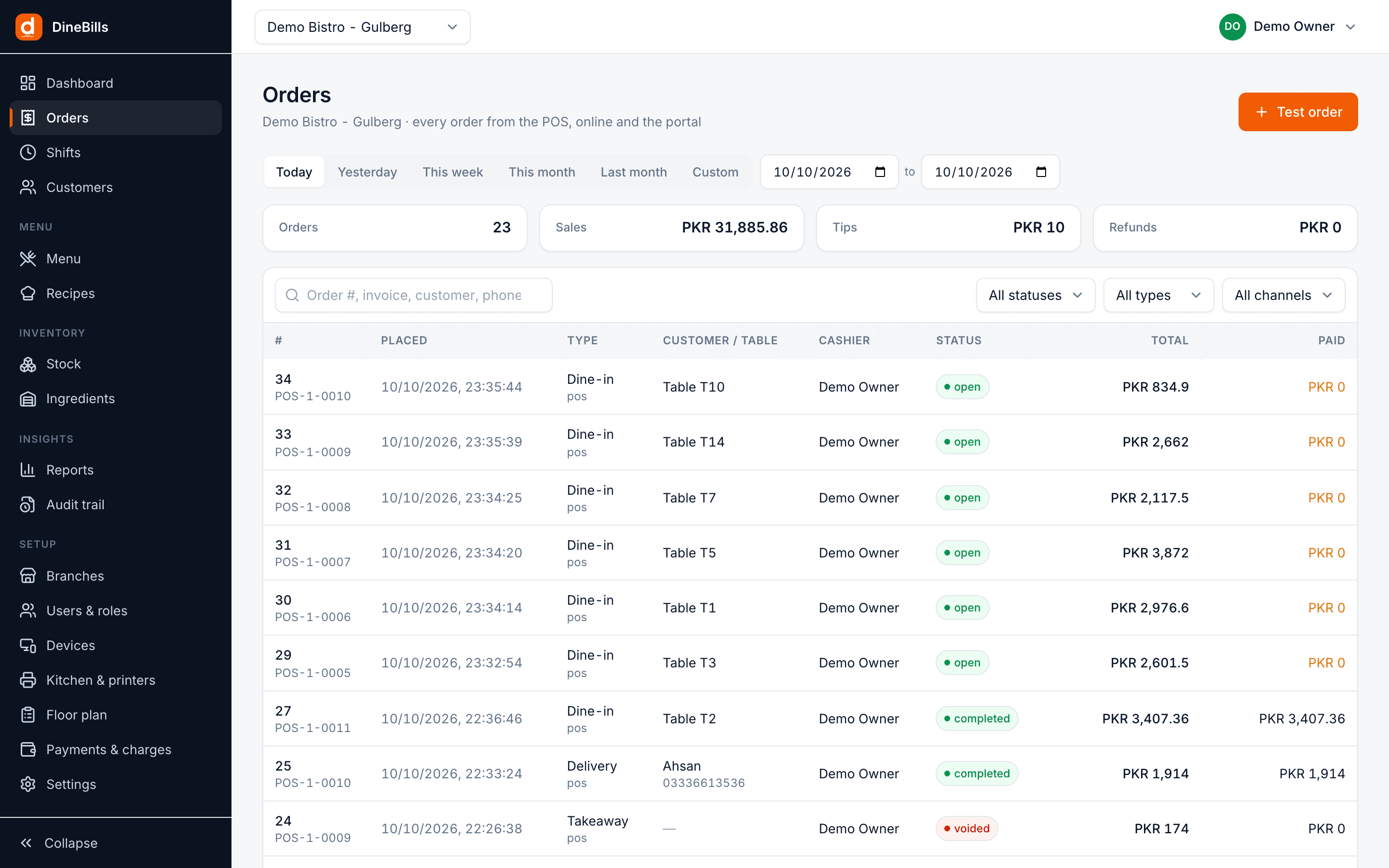Open the Demo Owner account menu chevron
Image resolution: width=1389 pixels, height=868 pixels.
pyautogui.click(x=1350, y=27)
